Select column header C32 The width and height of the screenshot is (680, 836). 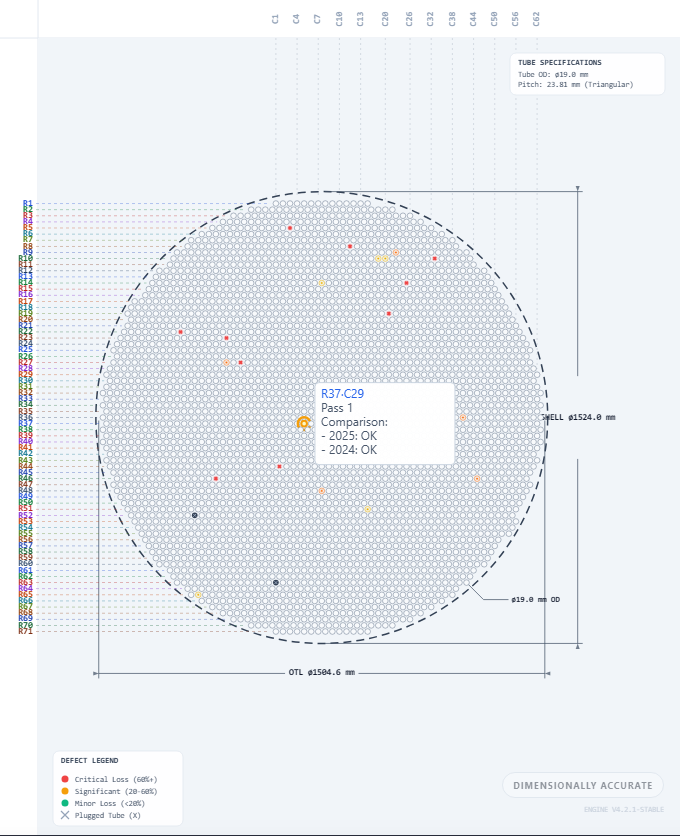click(x=430, y=19)
